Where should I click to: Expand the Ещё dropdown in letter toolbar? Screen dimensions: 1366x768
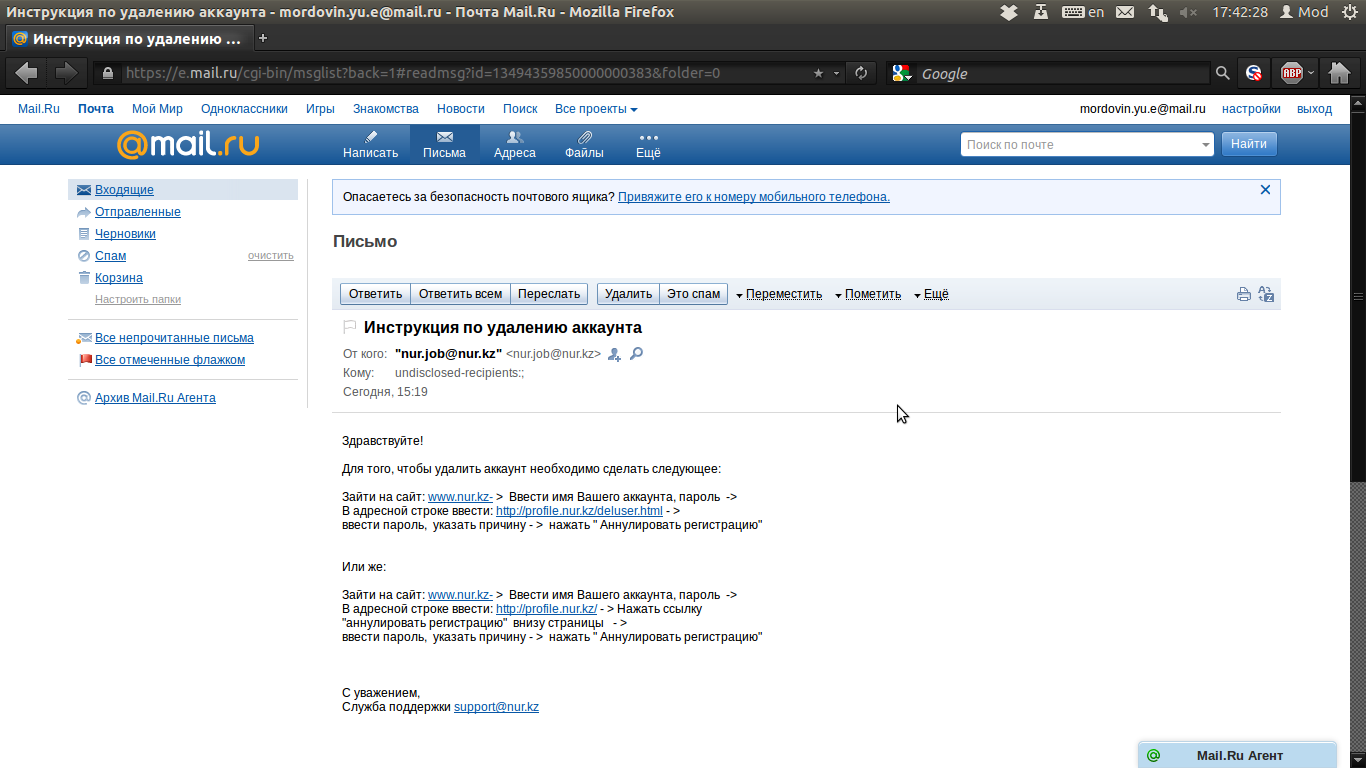tap(931, 294)
